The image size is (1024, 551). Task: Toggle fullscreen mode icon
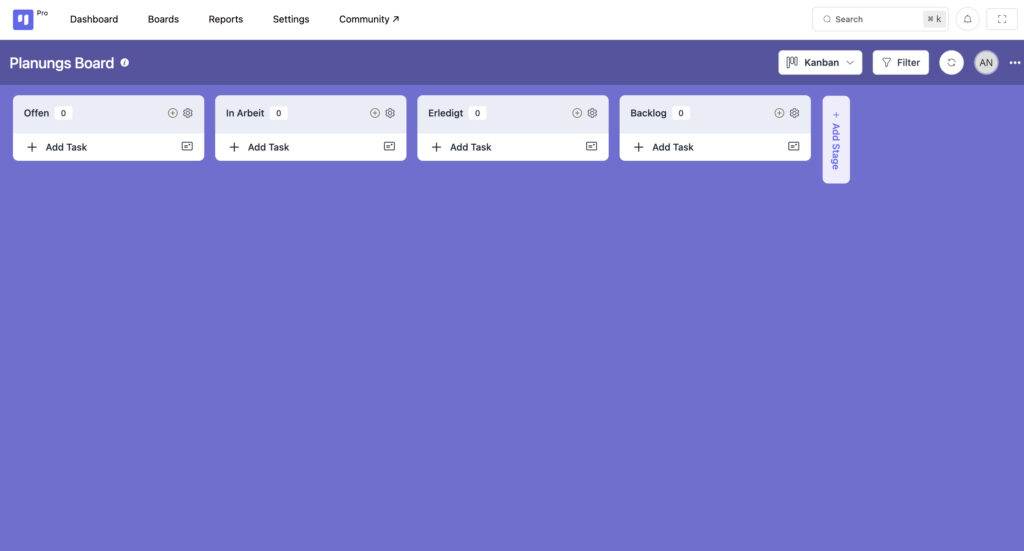point(1002,19)
